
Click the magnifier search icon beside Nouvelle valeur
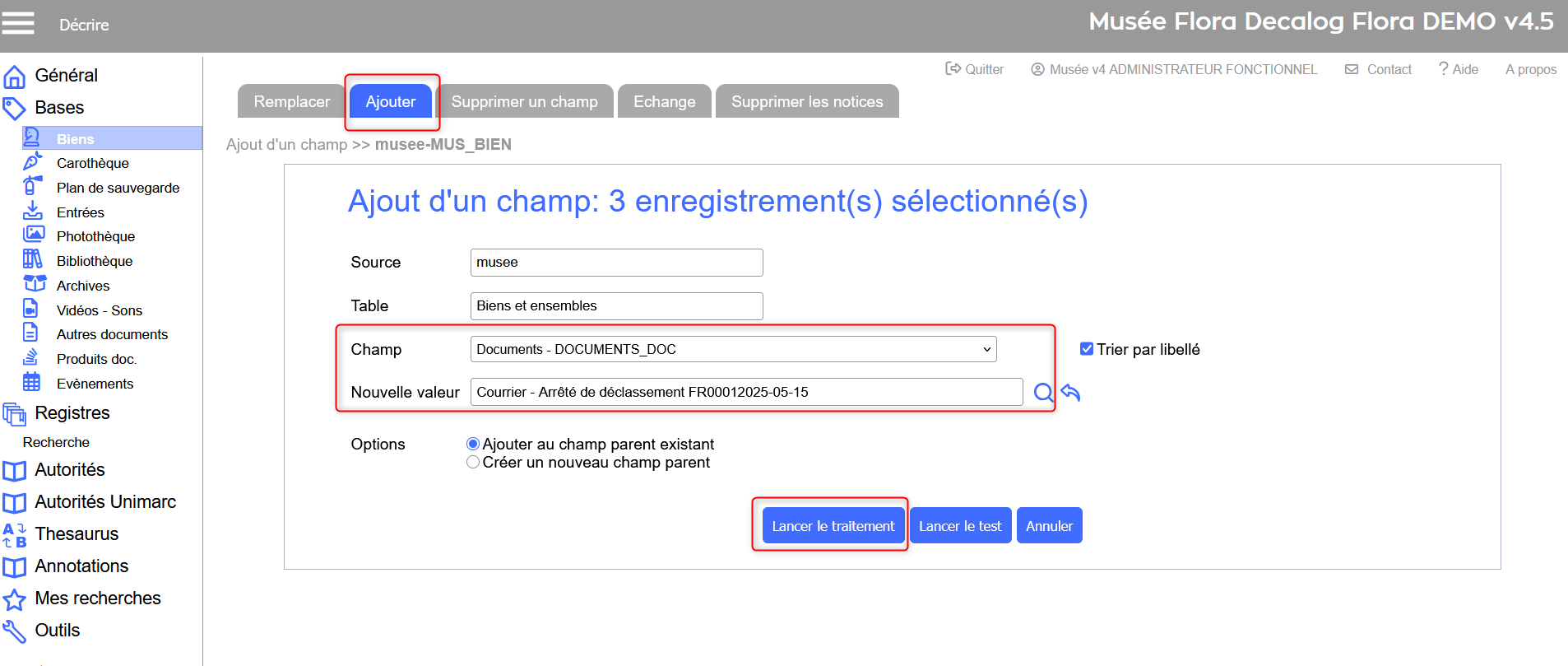1043,393
